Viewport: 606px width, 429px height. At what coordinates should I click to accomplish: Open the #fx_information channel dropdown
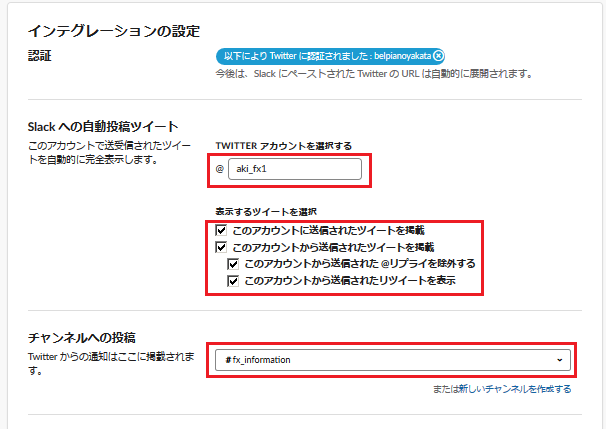(x=393, y=360)
